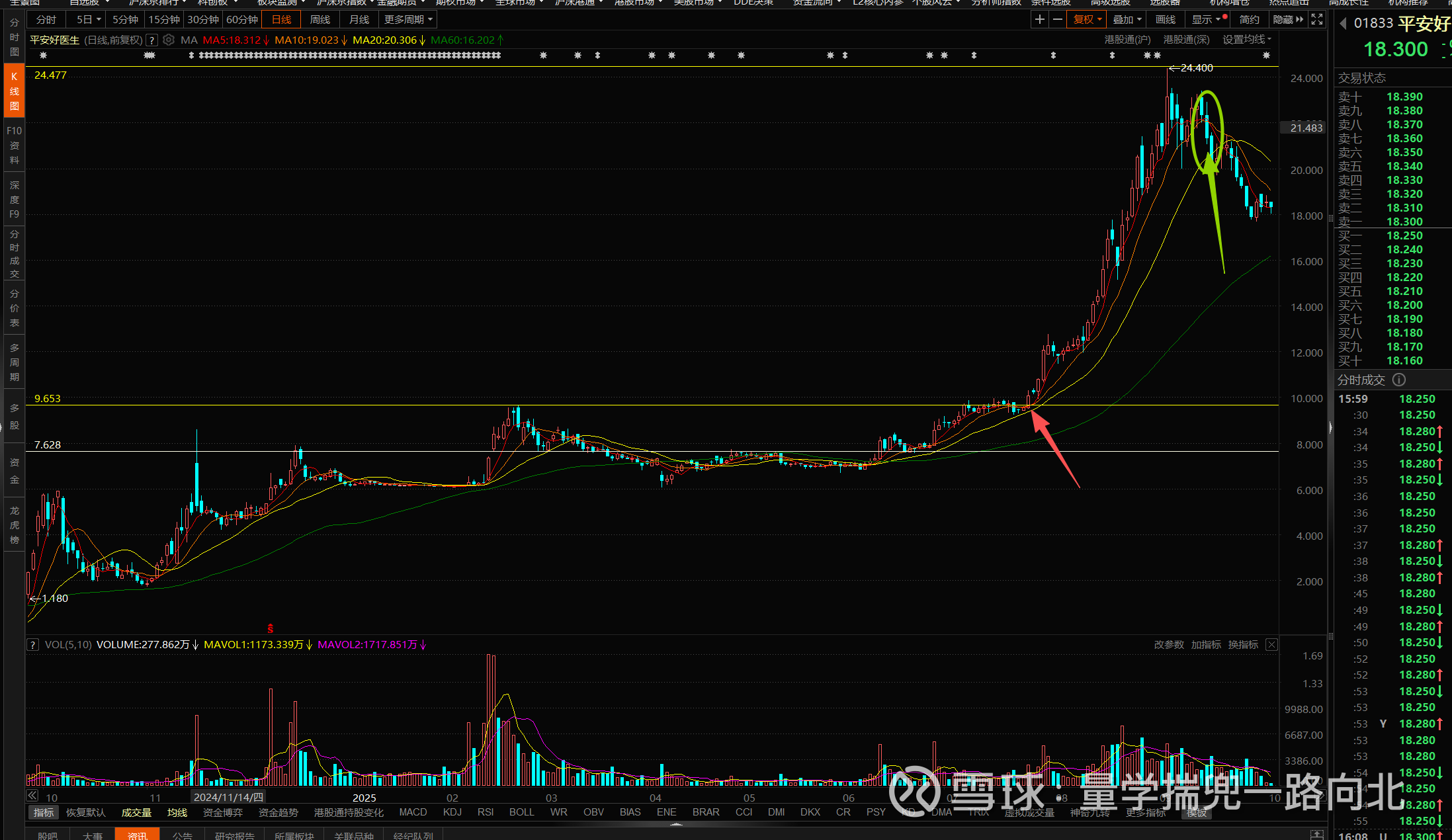Expand 设置均线 dropdown

(x=1246, y=40)
